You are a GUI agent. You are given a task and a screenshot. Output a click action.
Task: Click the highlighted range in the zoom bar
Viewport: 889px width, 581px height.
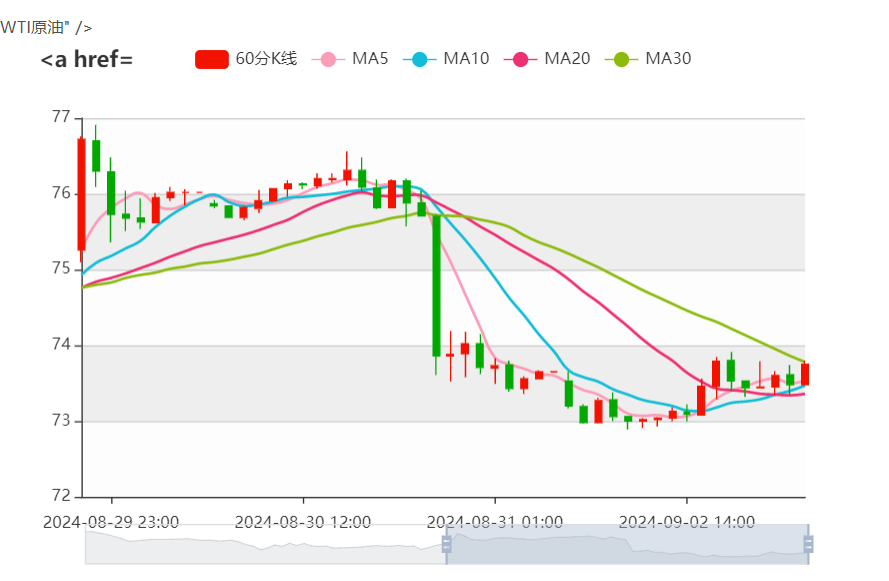(627, 544)
